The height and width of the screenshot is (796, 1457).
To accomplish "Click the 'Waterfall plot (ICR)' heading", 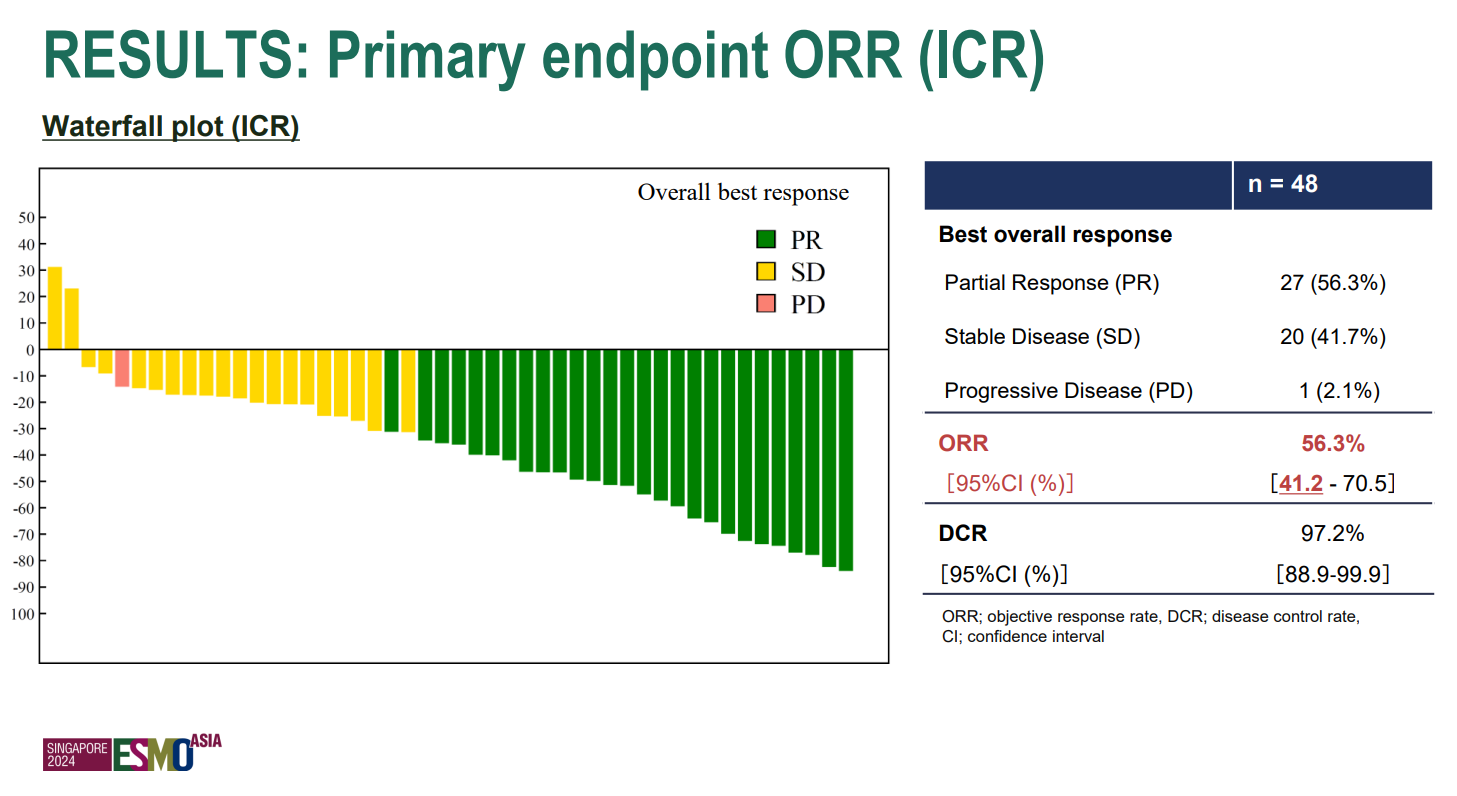I will (x=171, y=127).
